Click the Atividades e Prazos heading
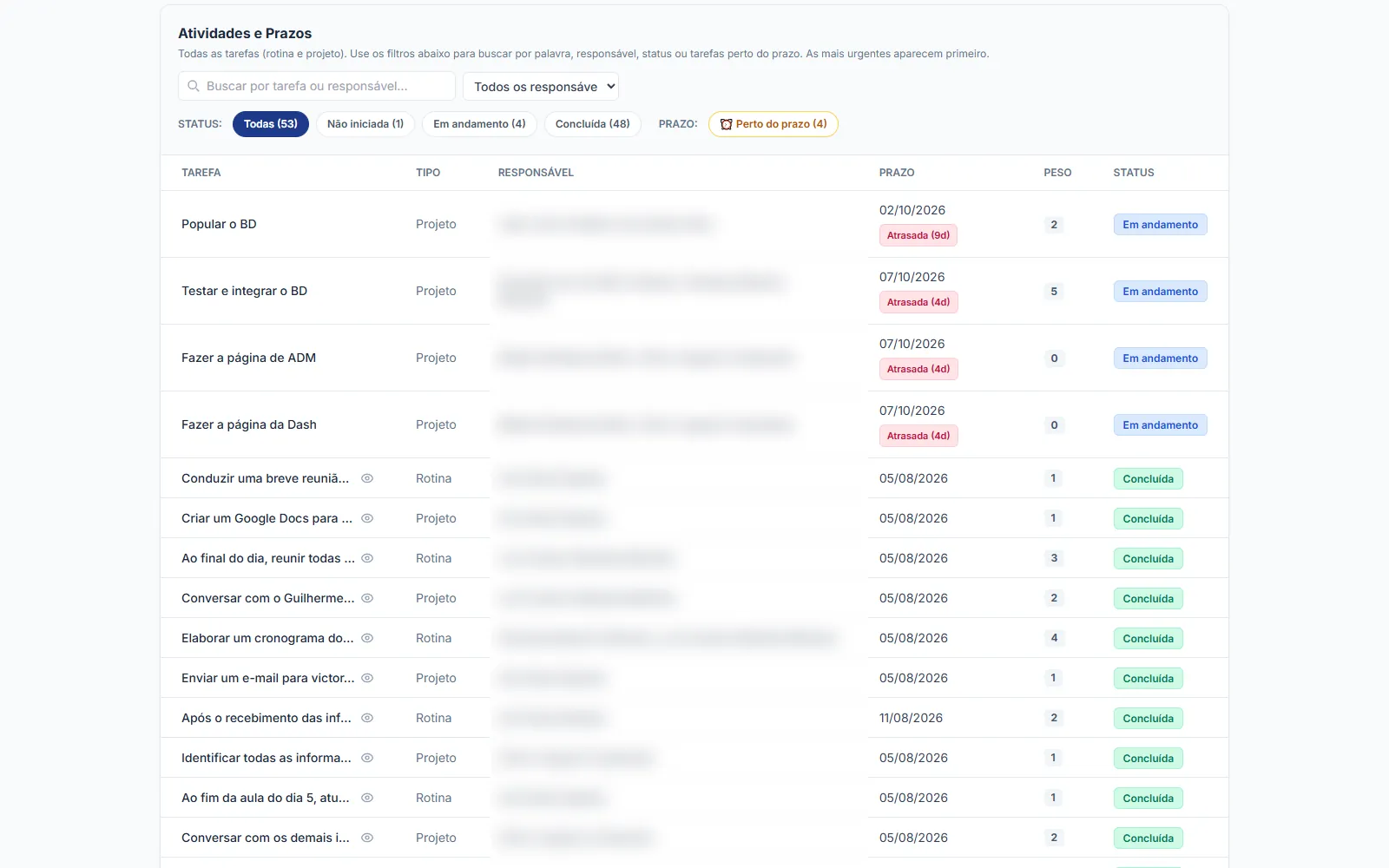The height and width of the screenshot is (868, 1389). pos(245,33)
